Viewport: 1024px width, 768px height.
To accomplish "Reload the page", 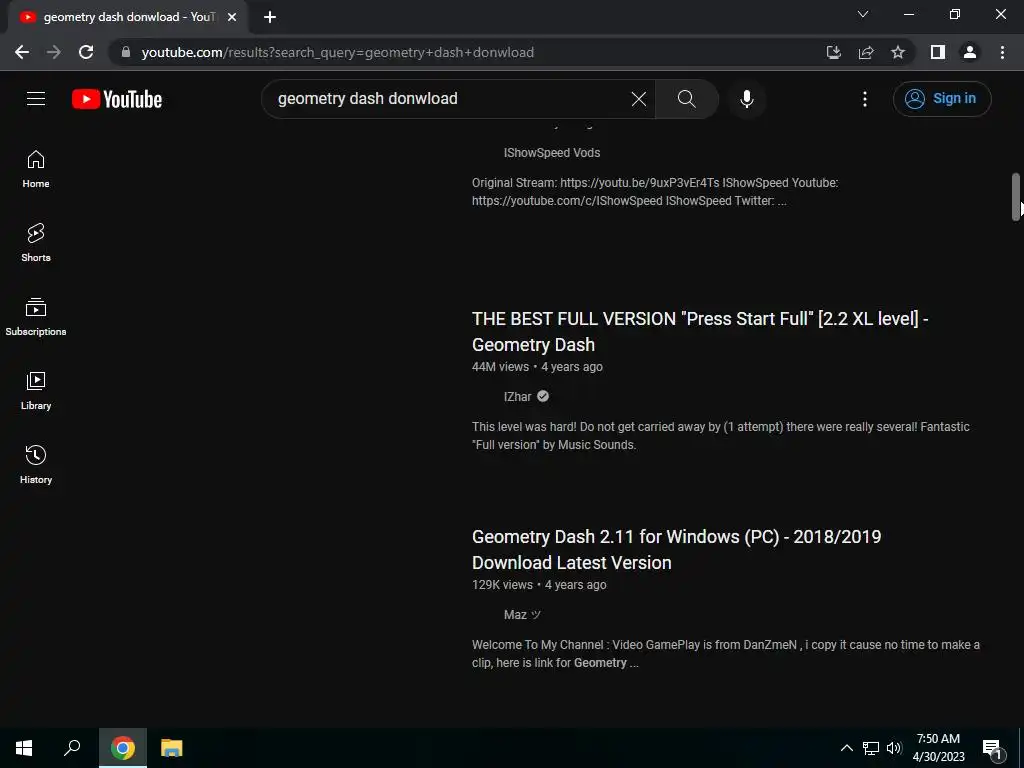I will pyautogui.click(x=86, y=52).
